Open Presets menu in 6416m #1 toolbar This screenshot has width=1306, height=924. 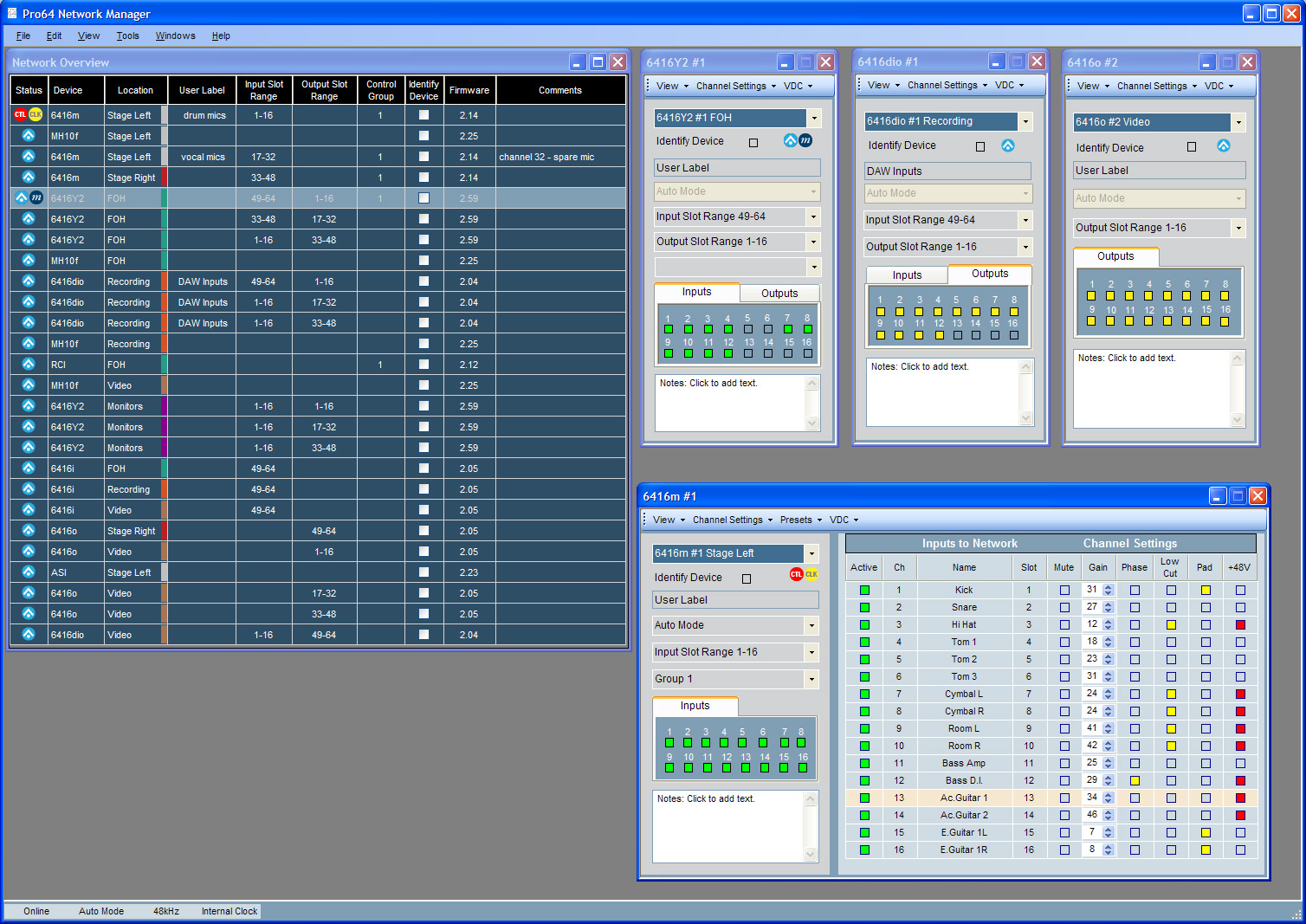pyautogui.click(x=801, y=520)
